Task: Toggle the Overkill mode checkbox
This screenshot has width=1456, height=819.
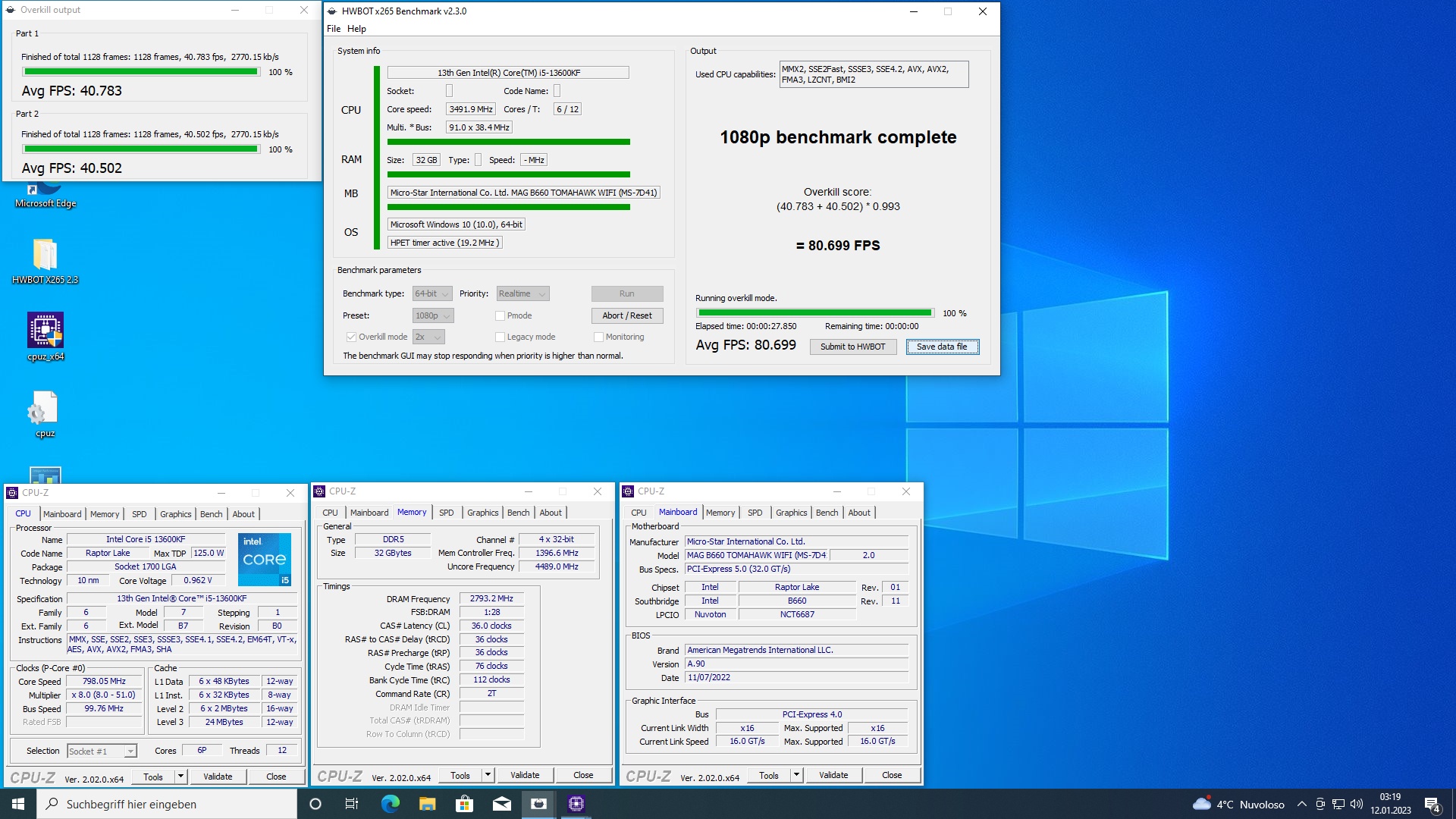Action: click(351, 337)
